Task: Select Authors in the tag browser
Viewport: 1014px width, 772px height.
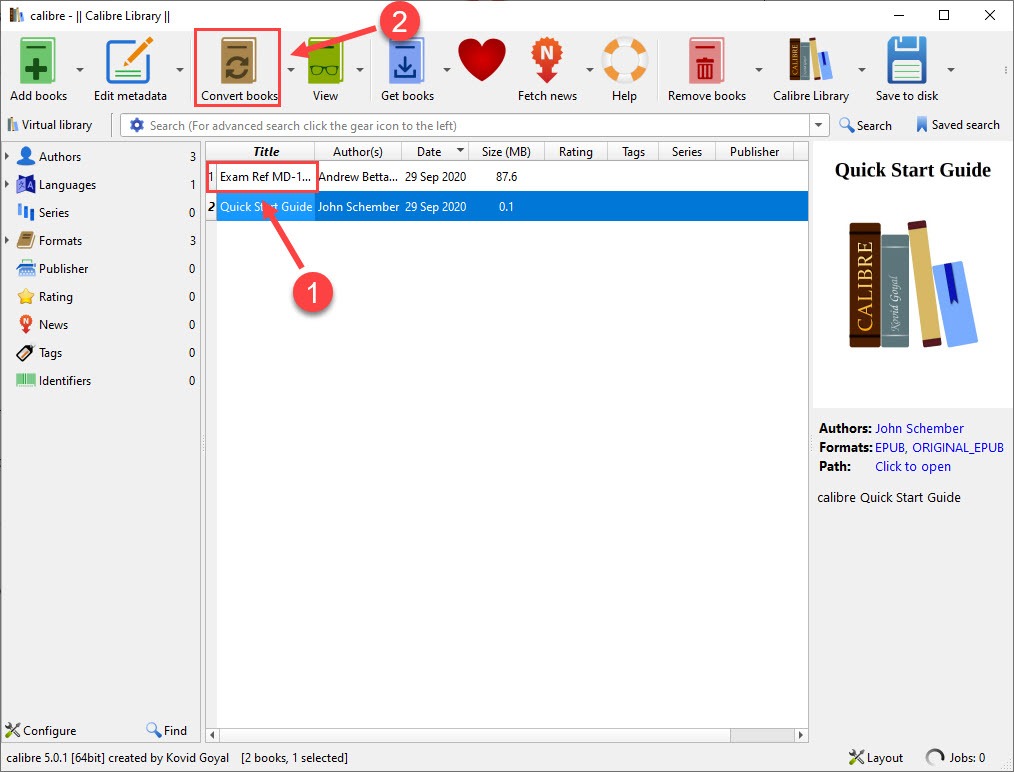Action: (59, 156)
